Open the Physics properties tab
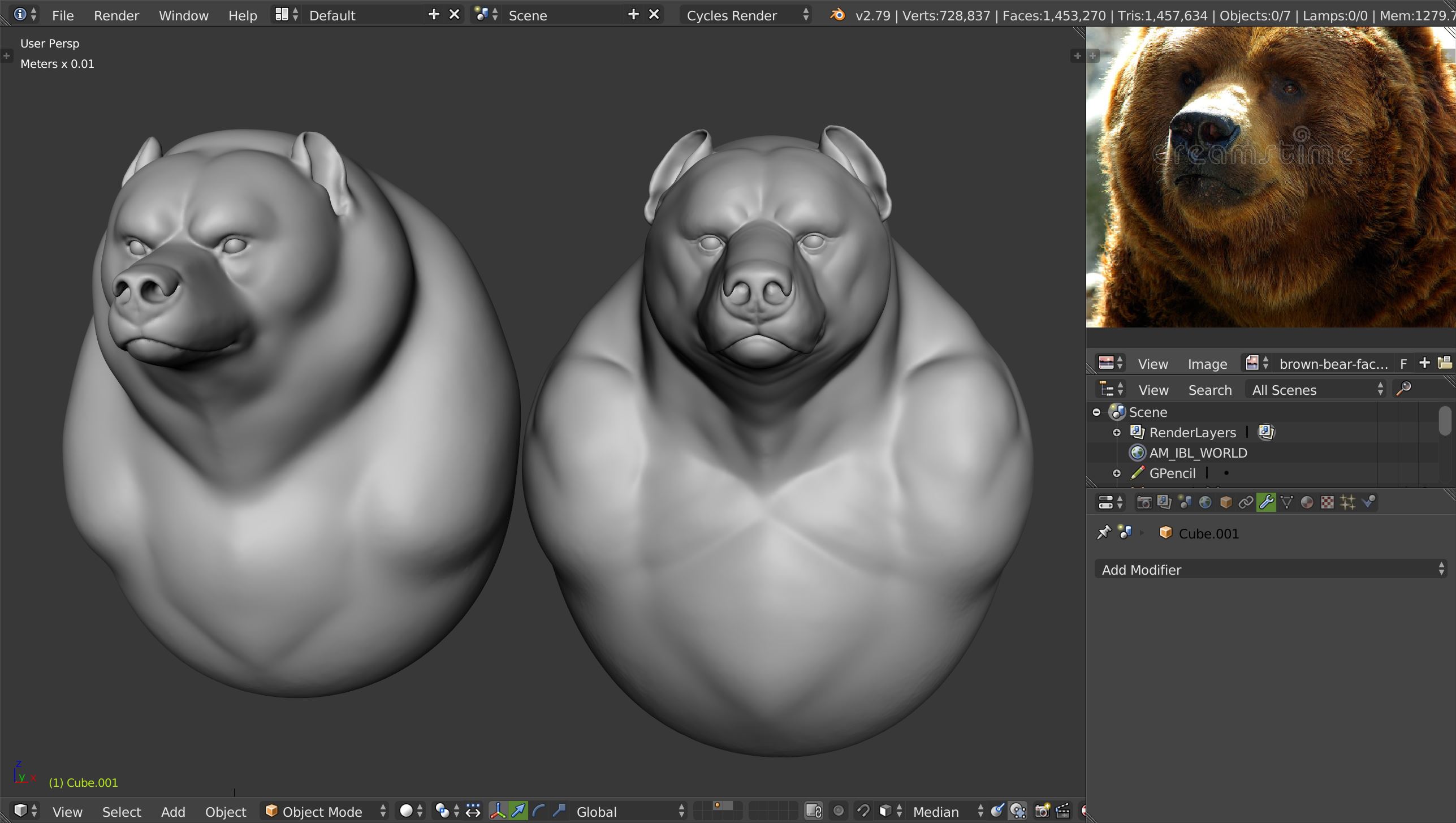This screenshot has height=823, width=1456. 1368,502
